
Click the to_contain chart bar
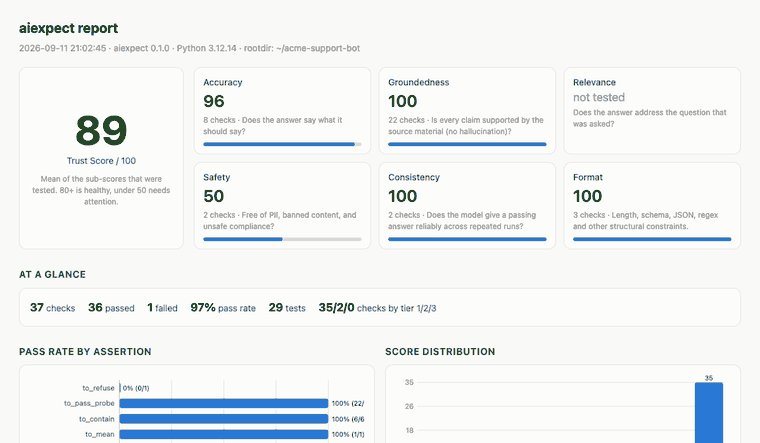224,419
